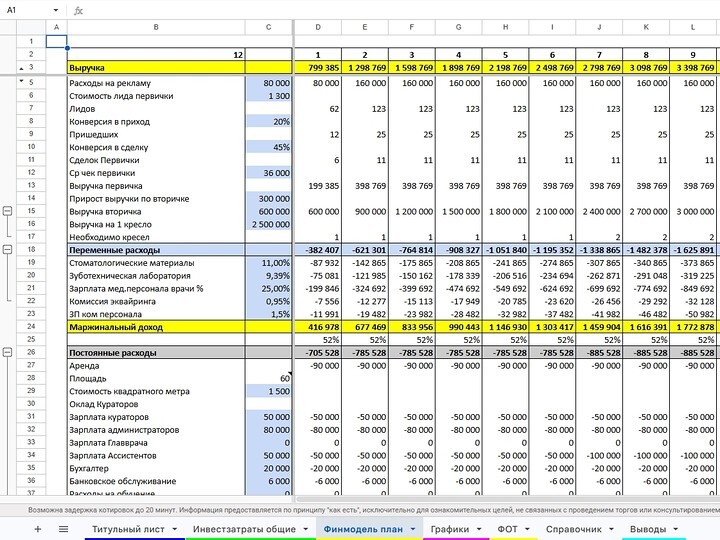This screenshot has width=720, height=540.
Task: Open the ФОТ sheet tab
Action: 507,529
